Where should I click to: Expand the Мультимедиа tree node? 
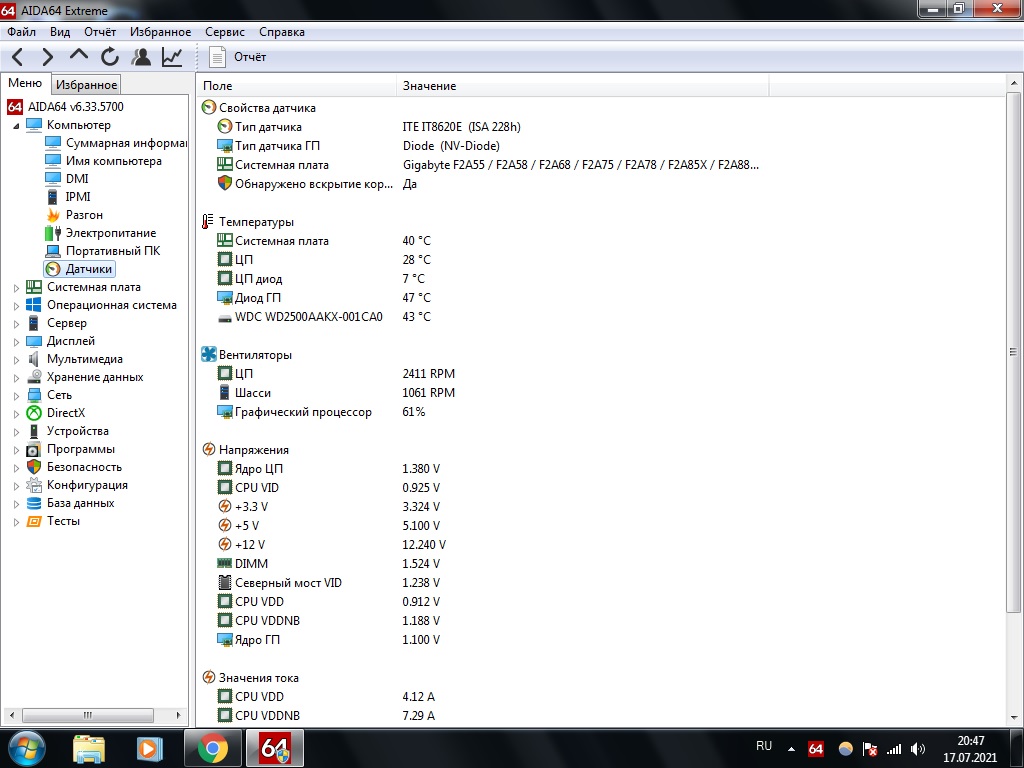pos(16,360)
